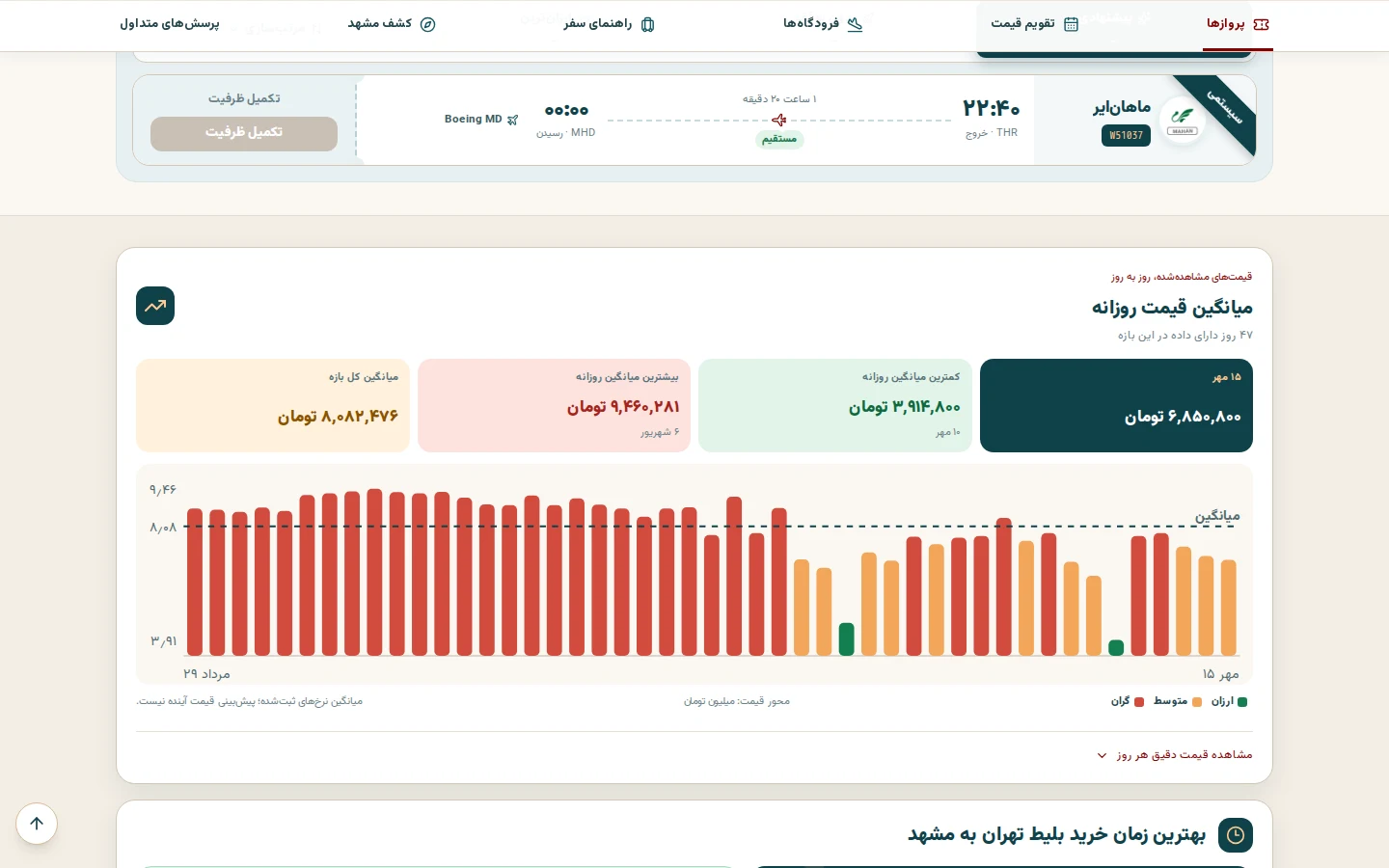This screenshot has width=1389, height=868.
Task: Click the red گران legend swatch
Action: pos(1139,702)
